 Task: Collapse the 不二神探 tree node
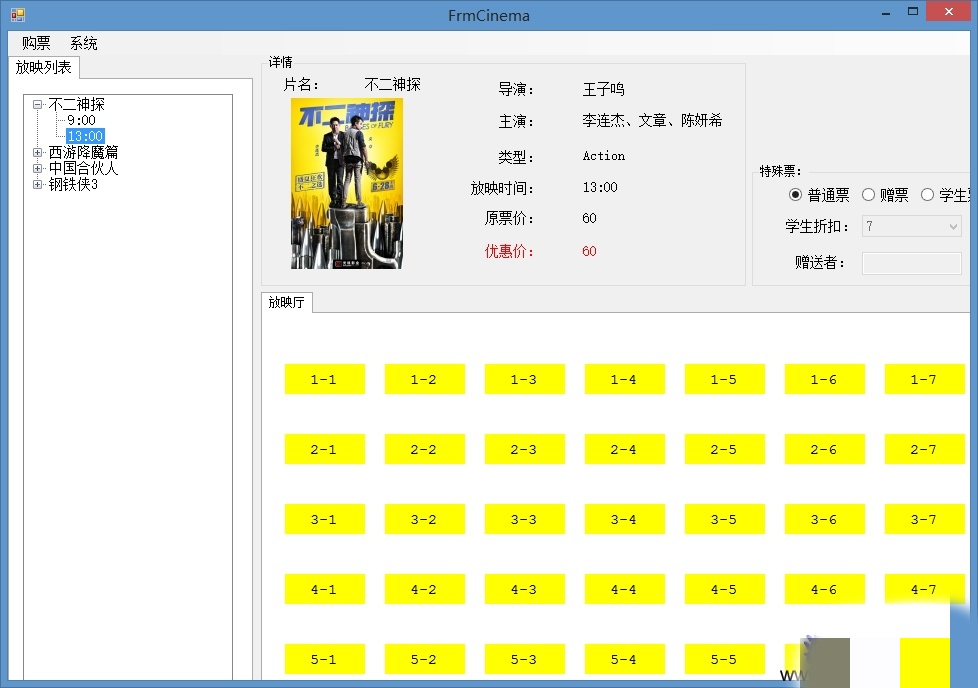coord(38,104)
